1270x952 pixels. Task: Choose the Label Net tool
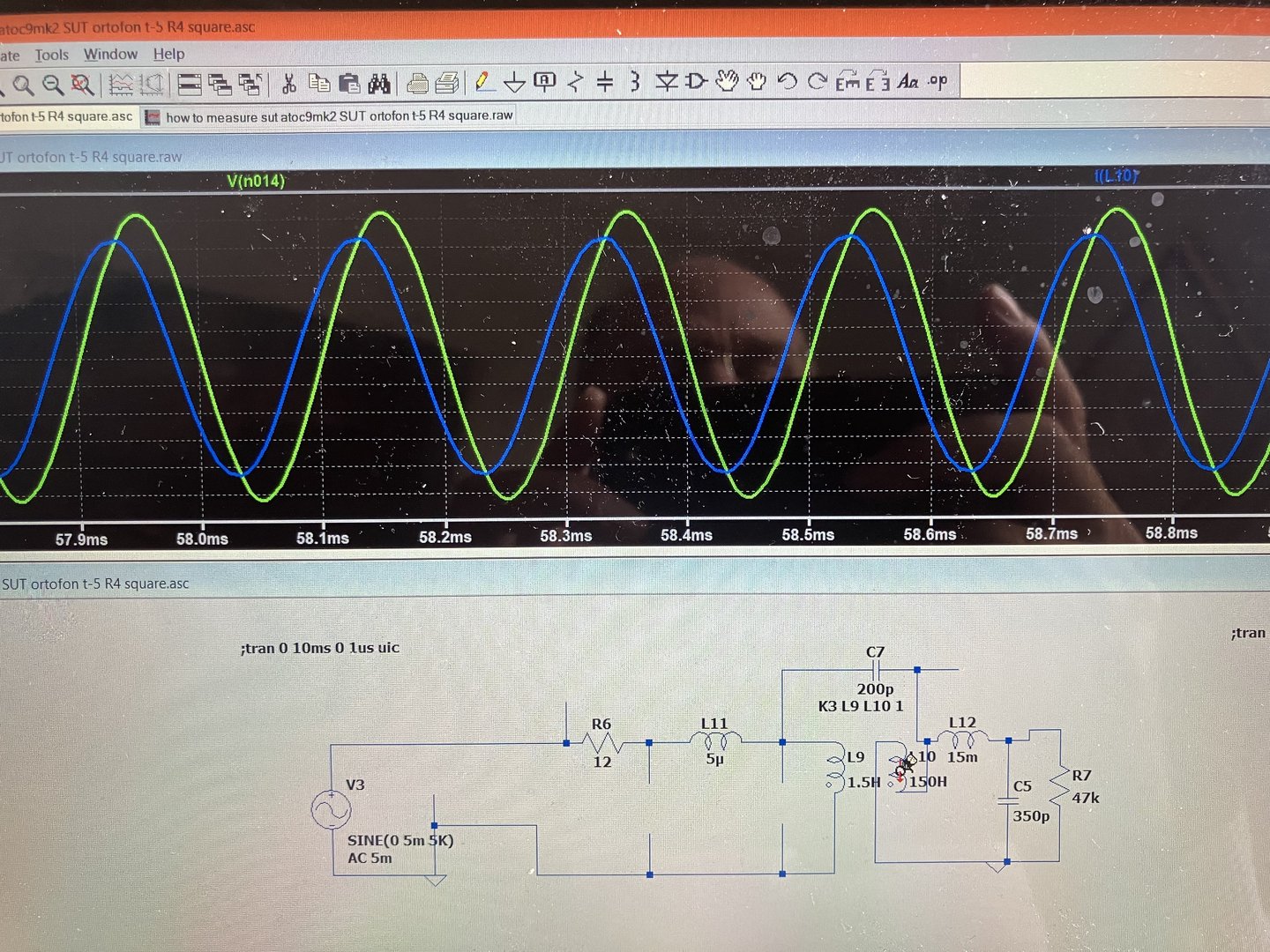click(545, 82)
